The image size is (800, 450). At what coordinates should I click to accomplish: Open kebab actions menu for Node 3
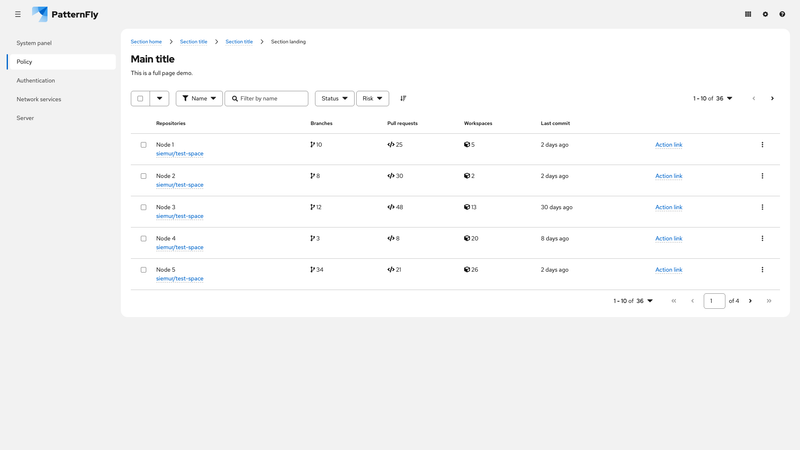tap(762, 207)
